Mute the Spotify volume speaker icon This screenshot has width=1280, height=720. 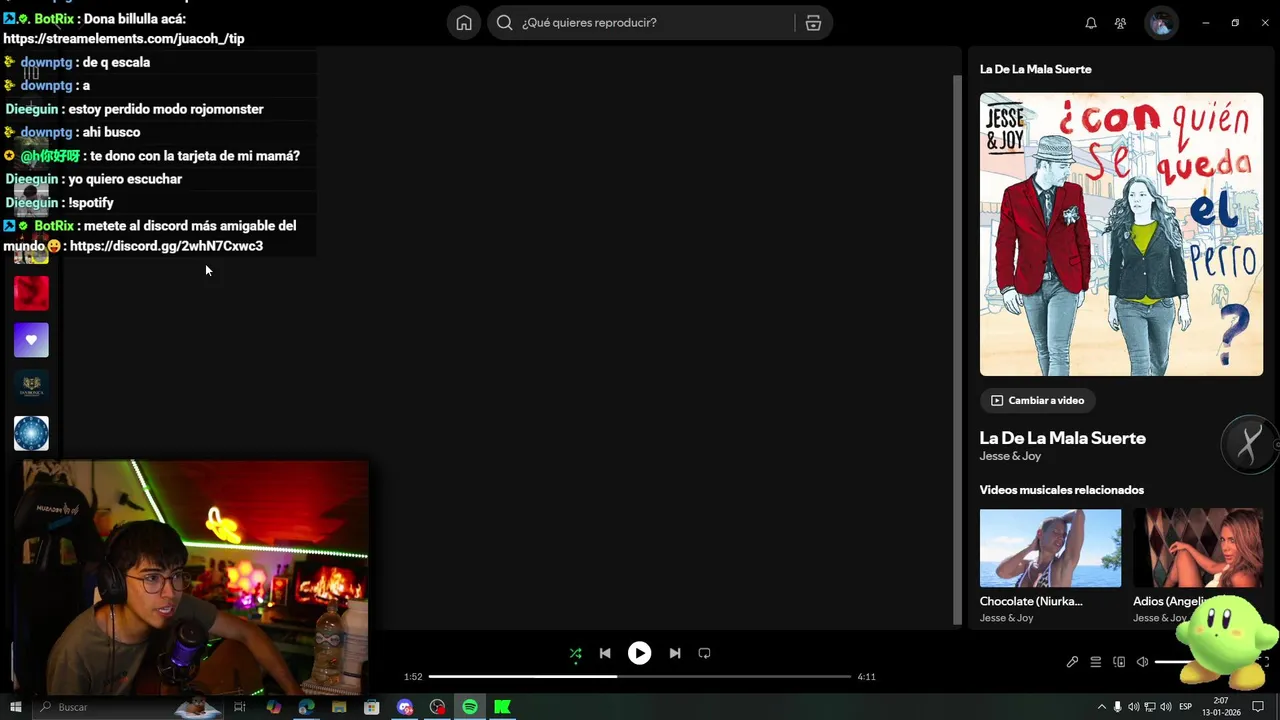point(1143,662)
